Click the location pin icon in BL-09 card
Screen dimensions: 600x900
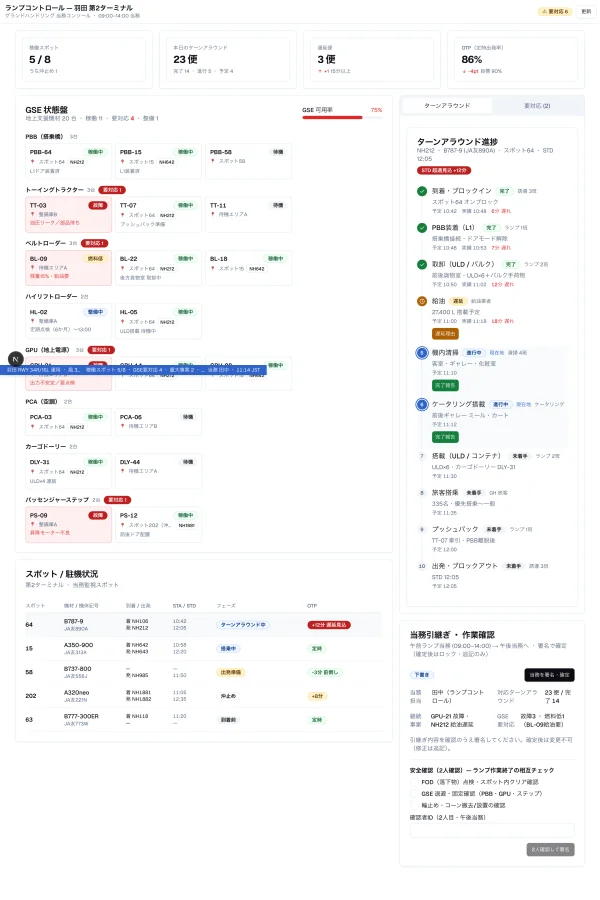click(x=33, y=268)
